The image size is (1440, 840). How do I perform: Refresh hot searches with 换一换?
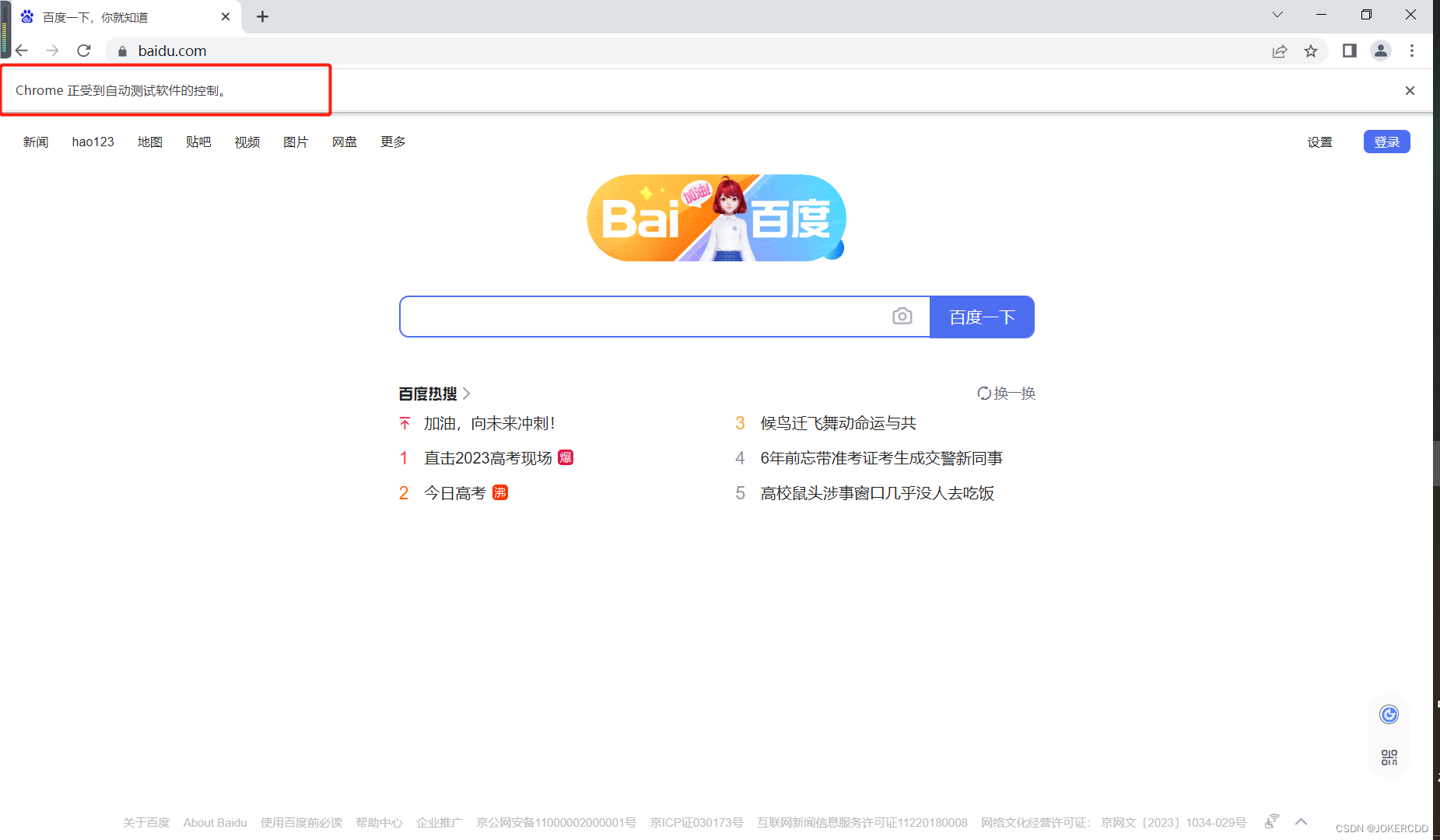(x=1007, y=394)
